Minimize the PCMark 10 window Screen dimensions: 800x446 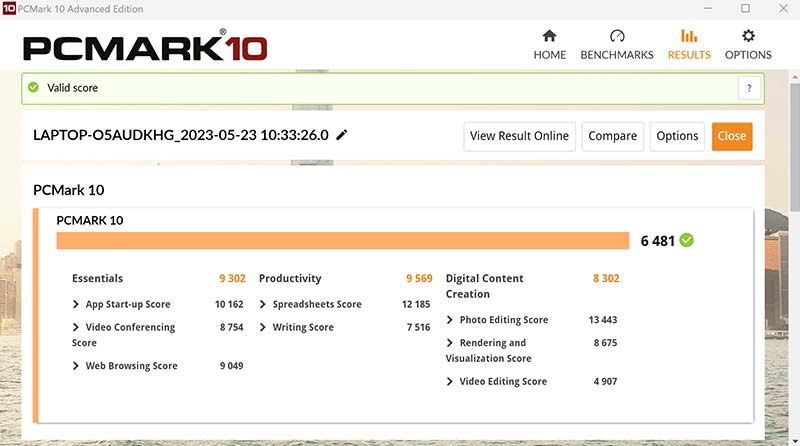[708, 8]
